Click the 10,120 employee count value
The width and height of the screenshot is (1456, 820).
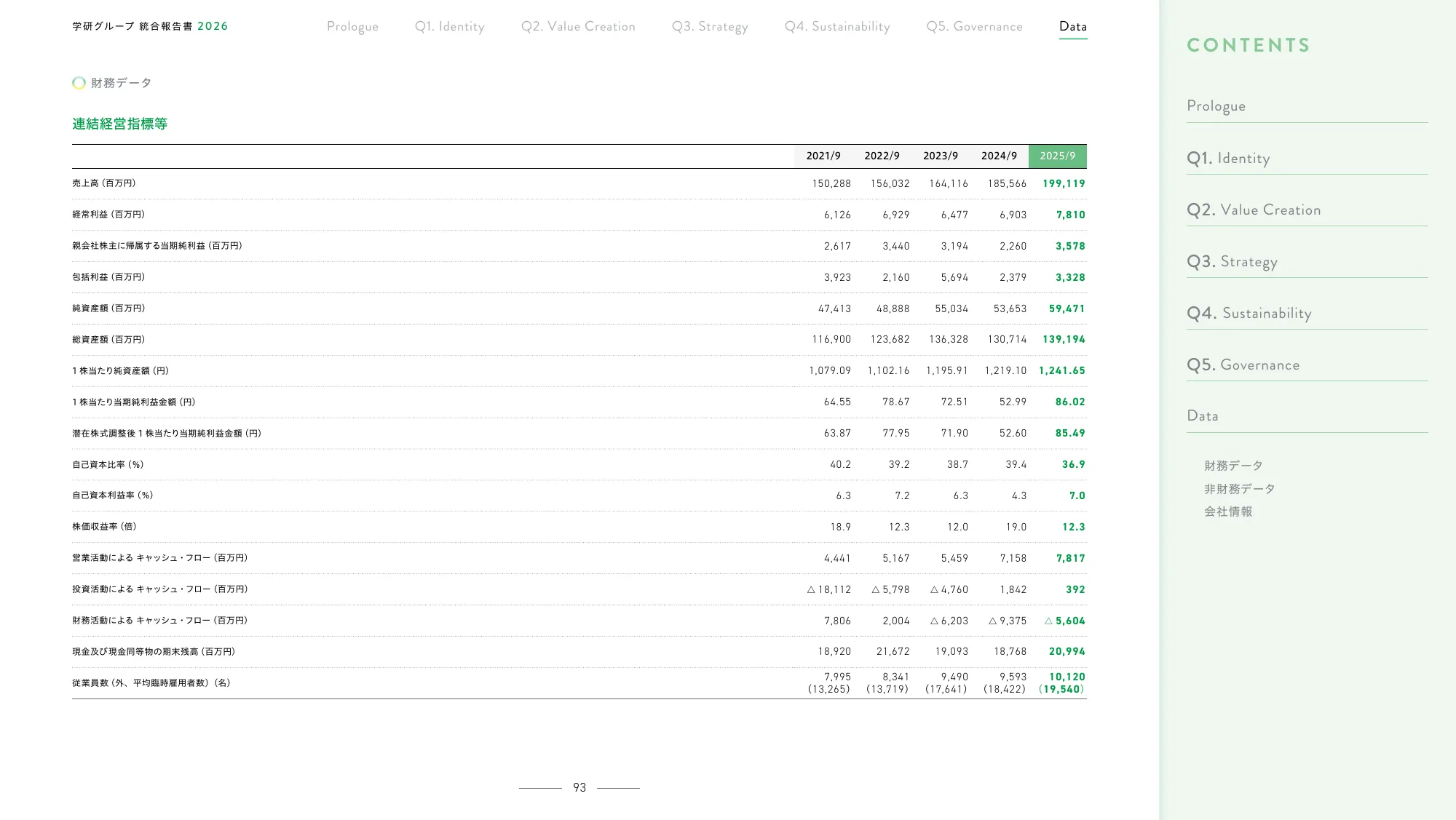click(1067, 677)
